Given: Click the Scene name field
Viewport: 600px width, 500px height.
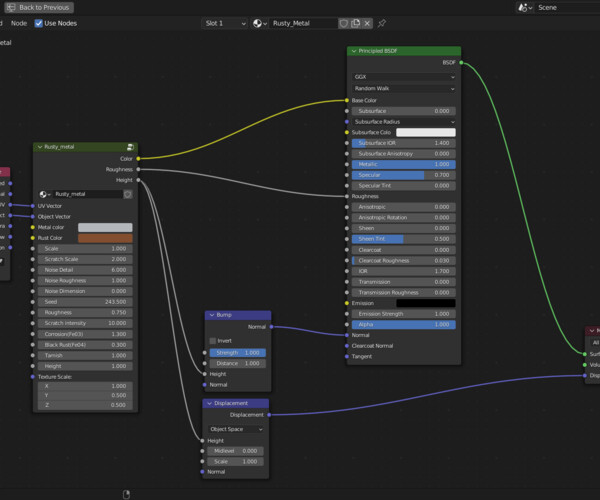Looking at the screenshot, I should pos(566,7).
